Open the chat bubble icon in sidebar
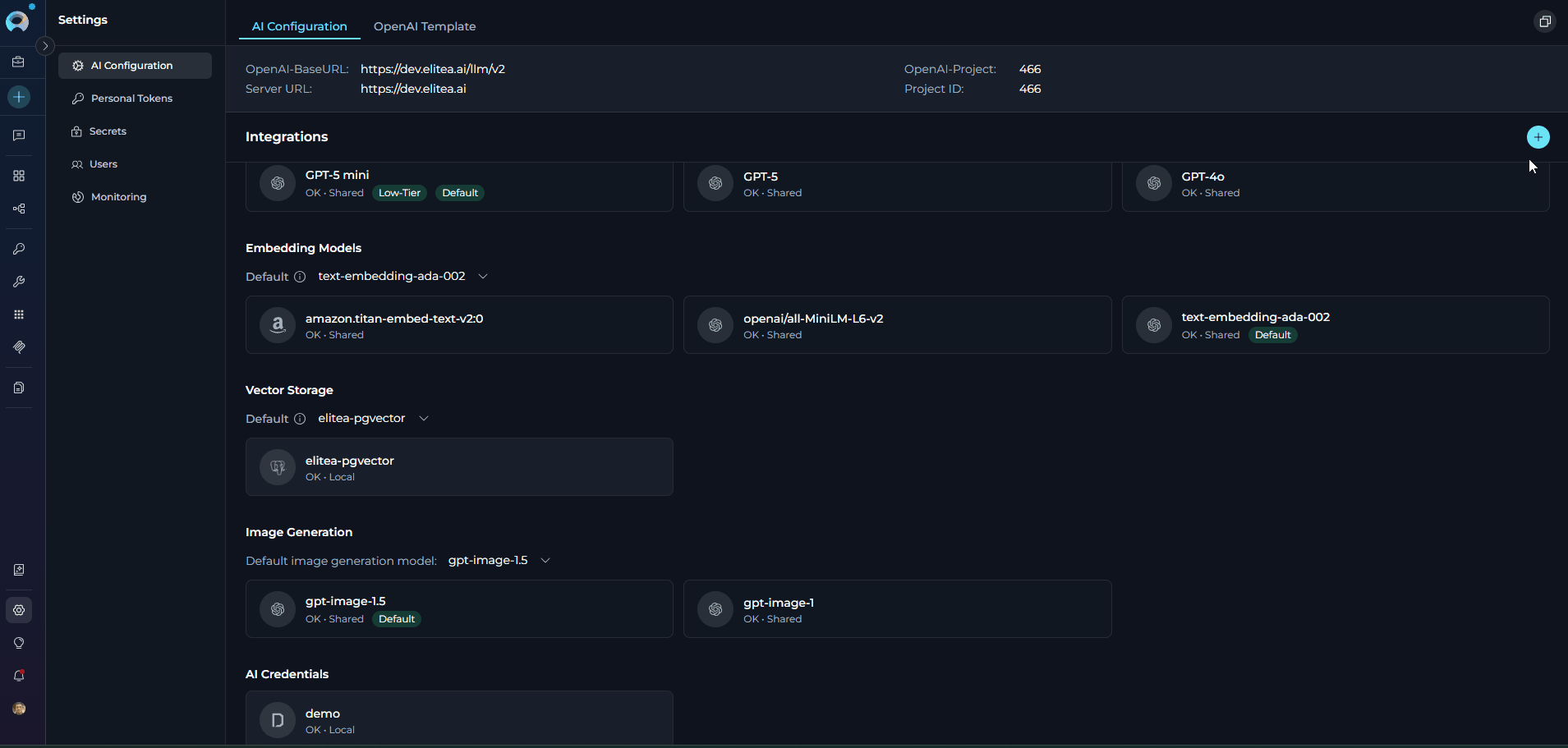Viewport: 1568px width, 748px height. [19, 135]
